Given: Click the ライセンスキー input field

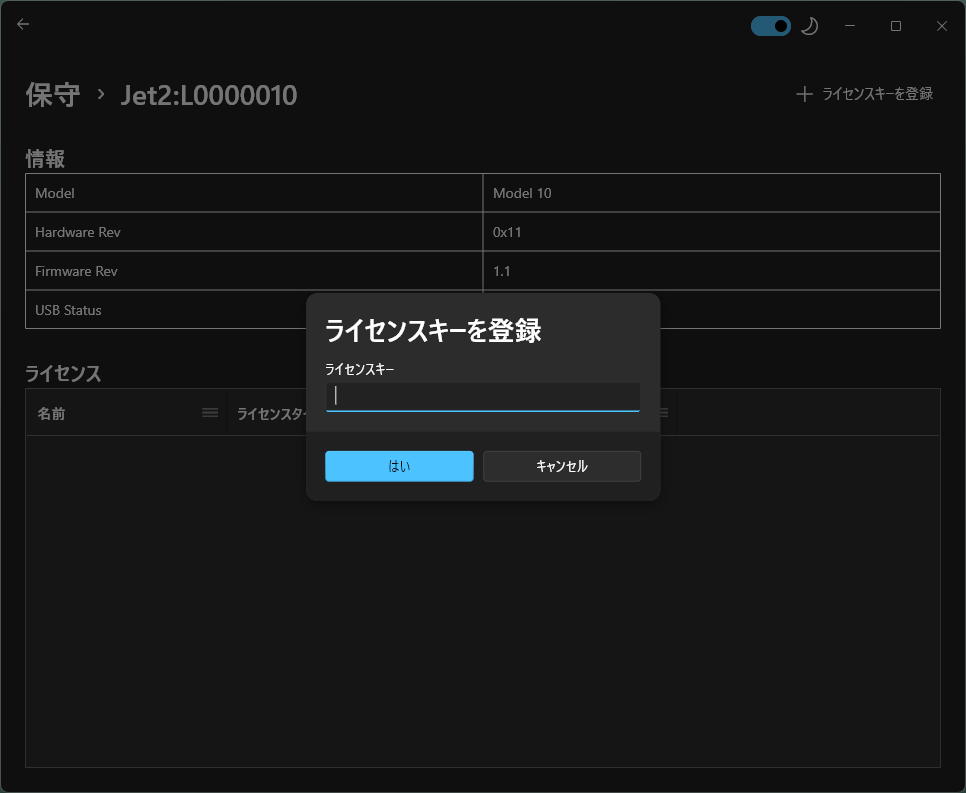Looking at the screenshot, I should click(482, 396).
